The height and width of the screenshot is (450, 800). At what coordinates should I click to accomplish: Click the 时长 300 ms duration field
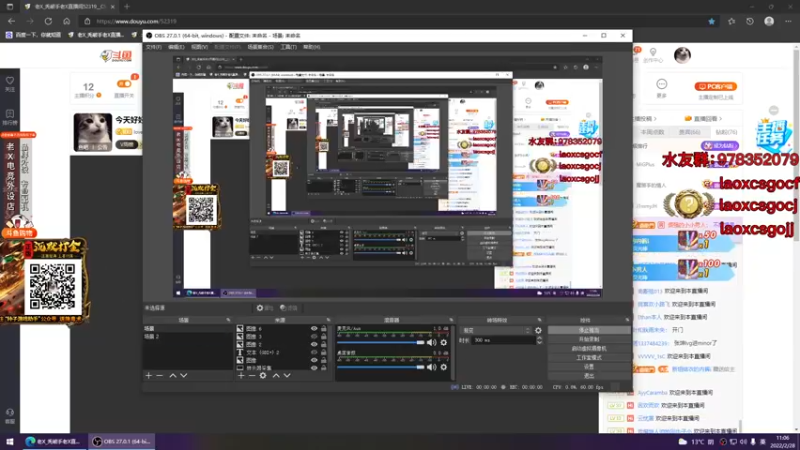click(503, 340)
